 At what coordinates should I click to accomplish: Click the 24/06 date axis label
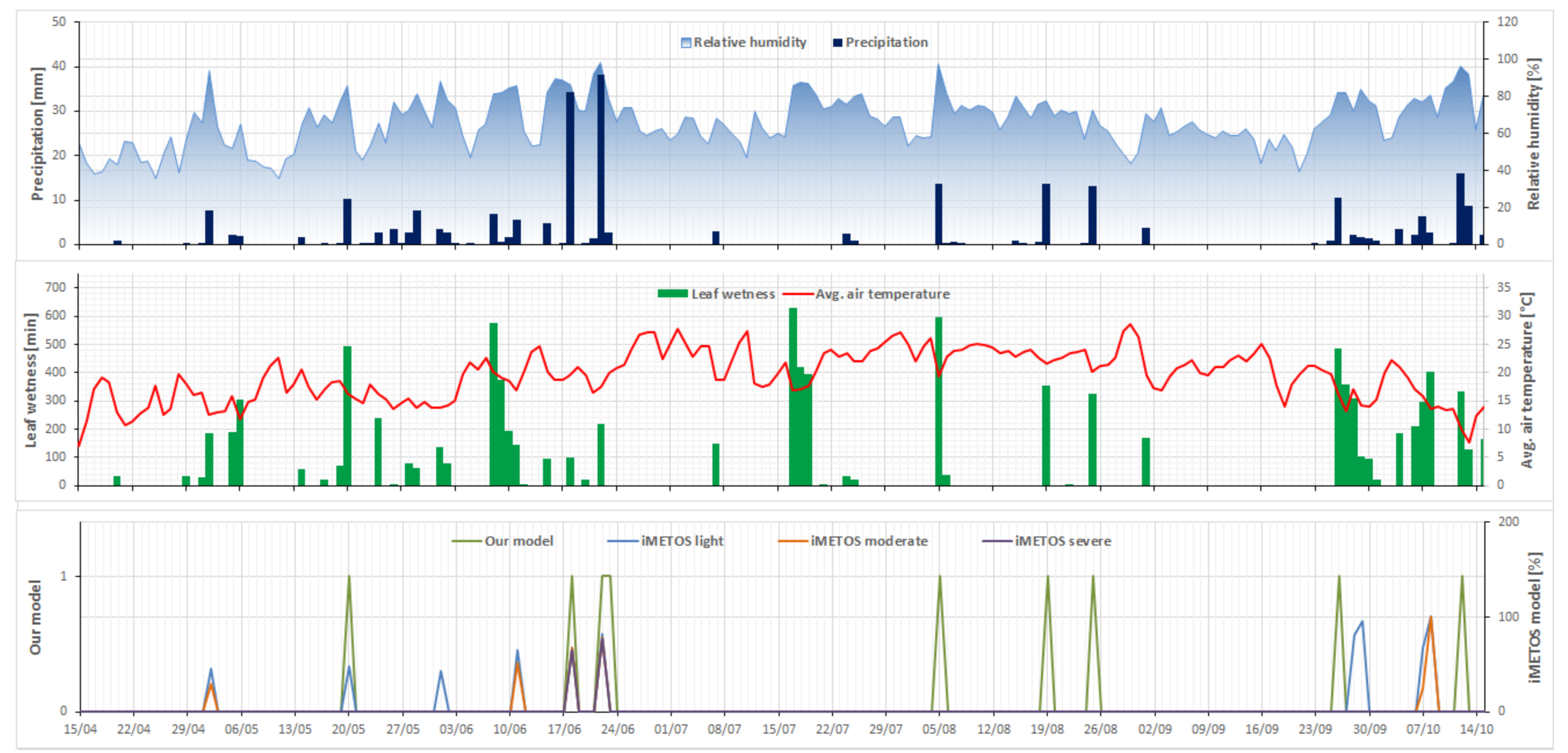[x=617, y=729]
